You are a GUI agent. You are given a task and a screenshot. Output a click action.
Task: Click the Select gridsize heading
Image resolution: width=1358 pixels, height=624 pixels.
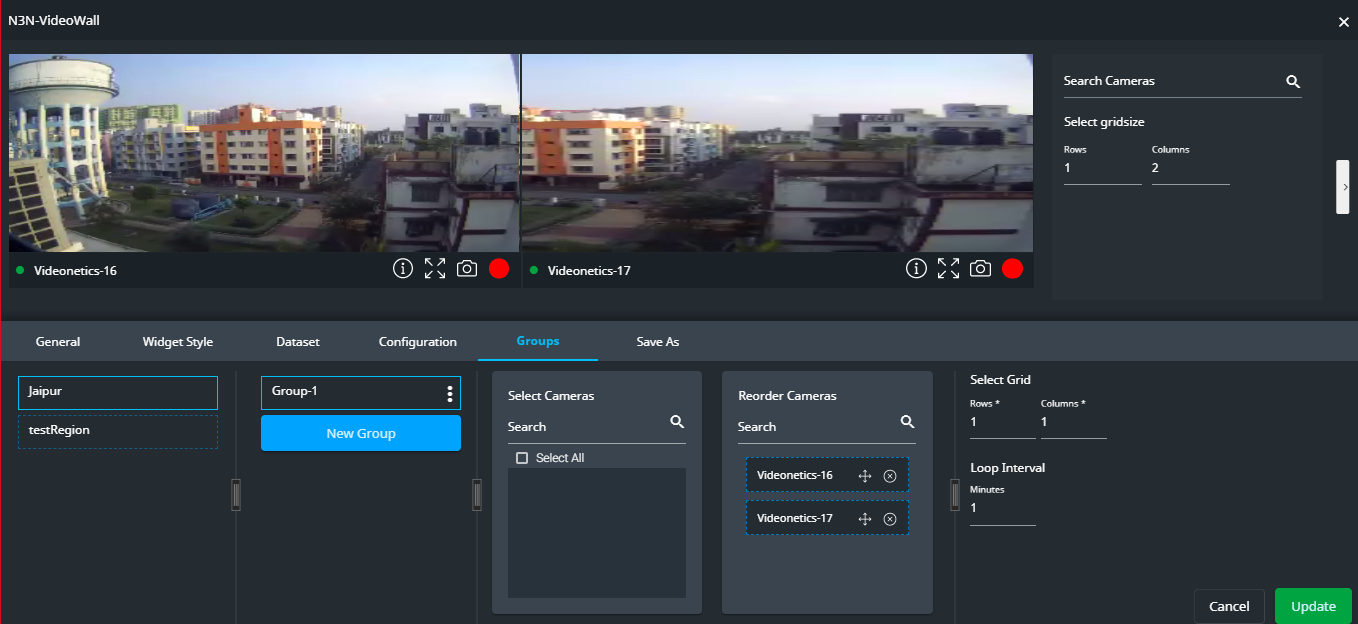click(1104, 122)
